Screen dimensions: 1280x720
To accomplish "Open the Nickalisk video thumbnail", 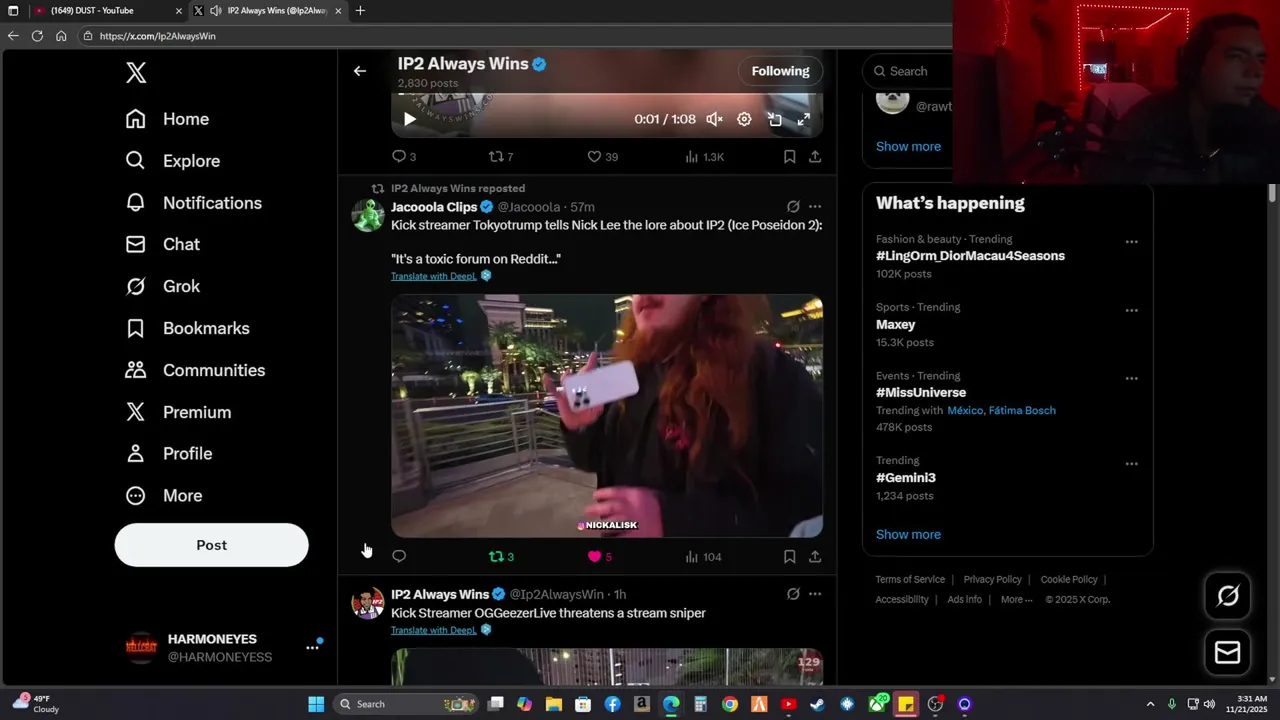I will tap(607, 416).
